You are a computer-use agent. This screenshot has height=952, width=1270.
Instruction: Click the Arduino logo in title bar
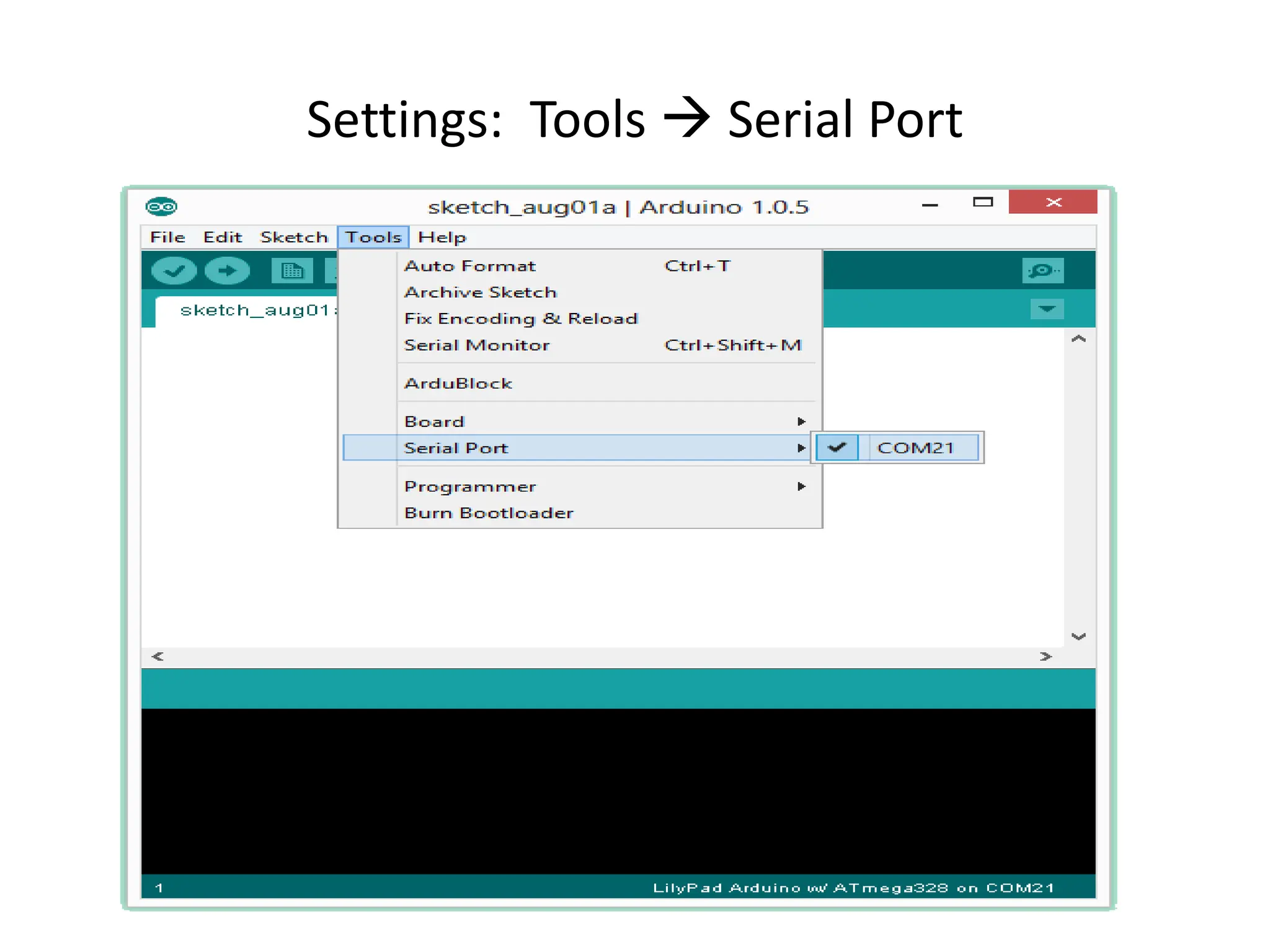coord(161,206)
